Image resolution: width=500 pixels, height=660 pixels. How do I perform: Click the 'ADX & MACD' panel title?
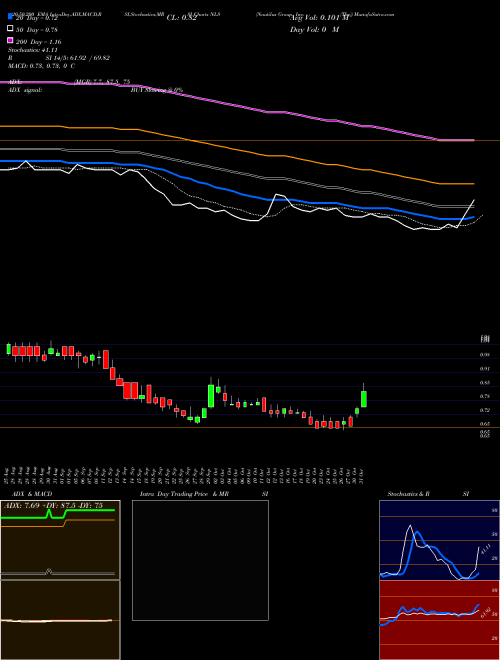click(32, 494)
